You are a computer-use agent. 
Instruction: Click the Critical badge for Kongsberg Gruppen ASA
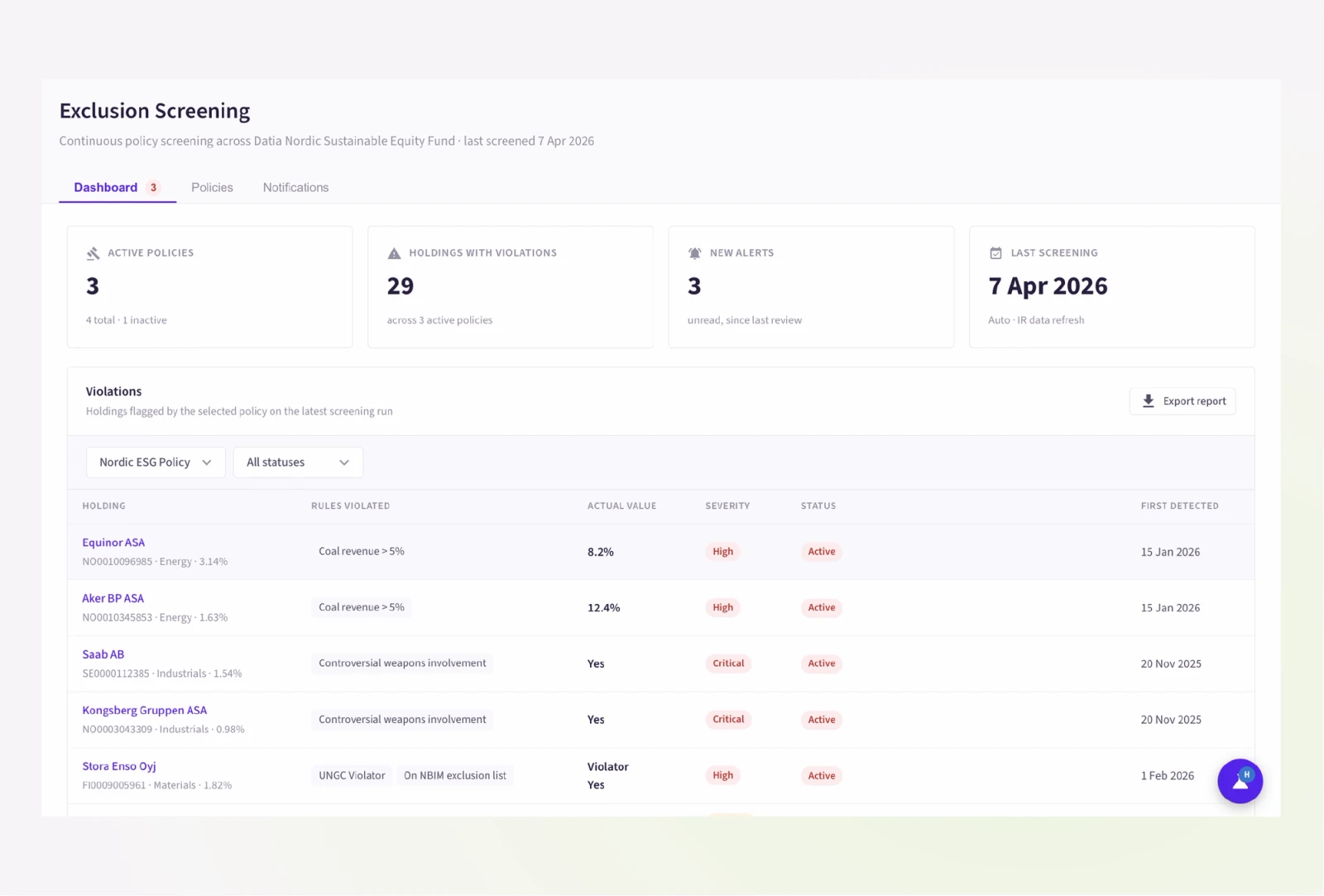[x=728, y=720]
